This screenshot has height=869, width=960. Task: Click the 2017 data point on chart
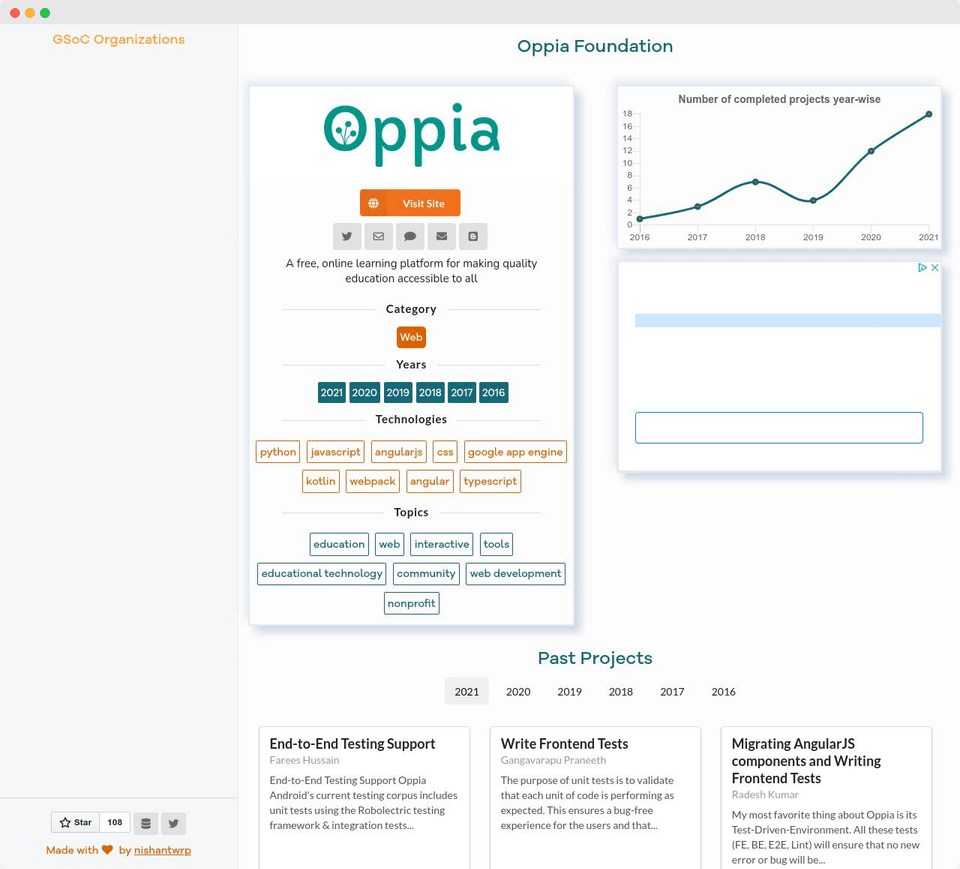coord(698,206)
